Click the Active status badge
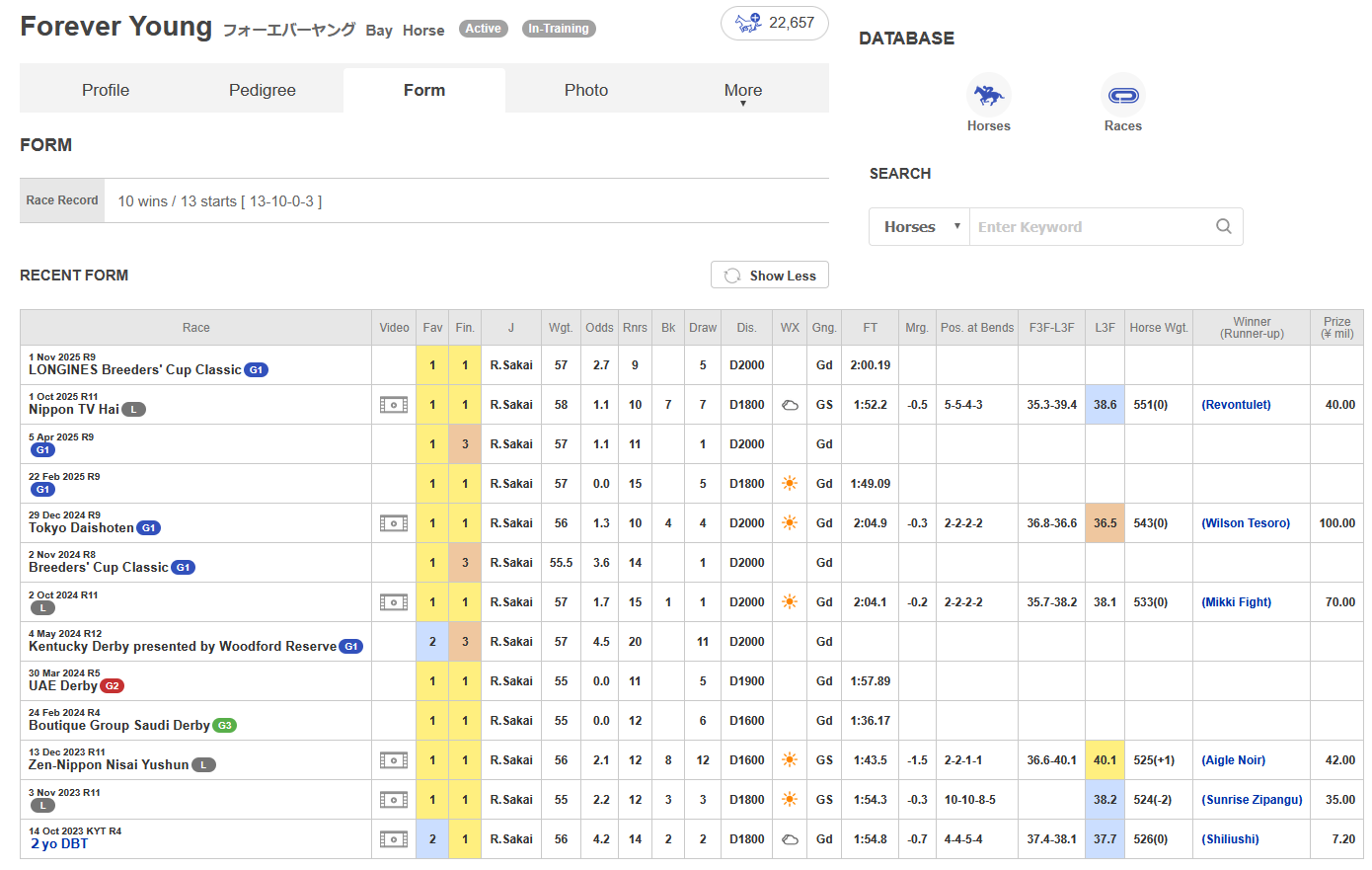This screenshot has width=1372, height=870. click(484, 29)
